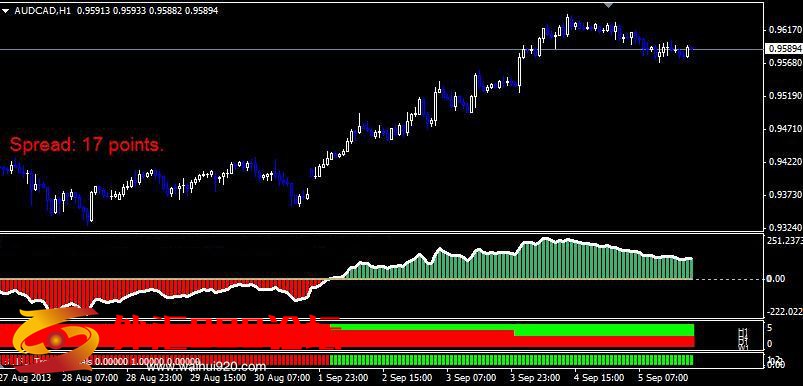The image size is (803, 386).
Task: Click the 0.94710 price axis label
Action: point(785,129)
